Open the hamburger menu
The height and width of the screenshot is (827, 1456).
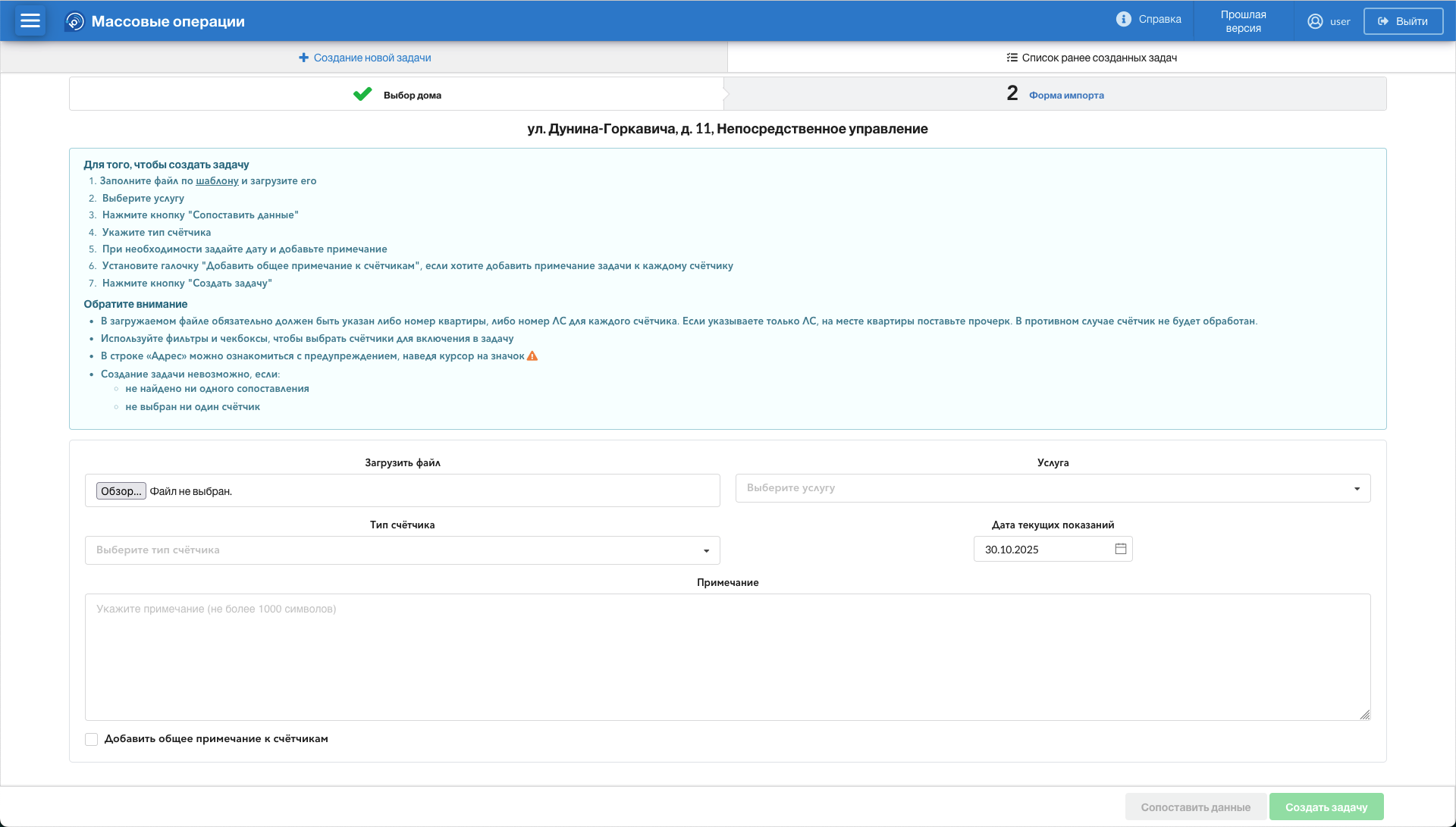[x=30, y=21]
